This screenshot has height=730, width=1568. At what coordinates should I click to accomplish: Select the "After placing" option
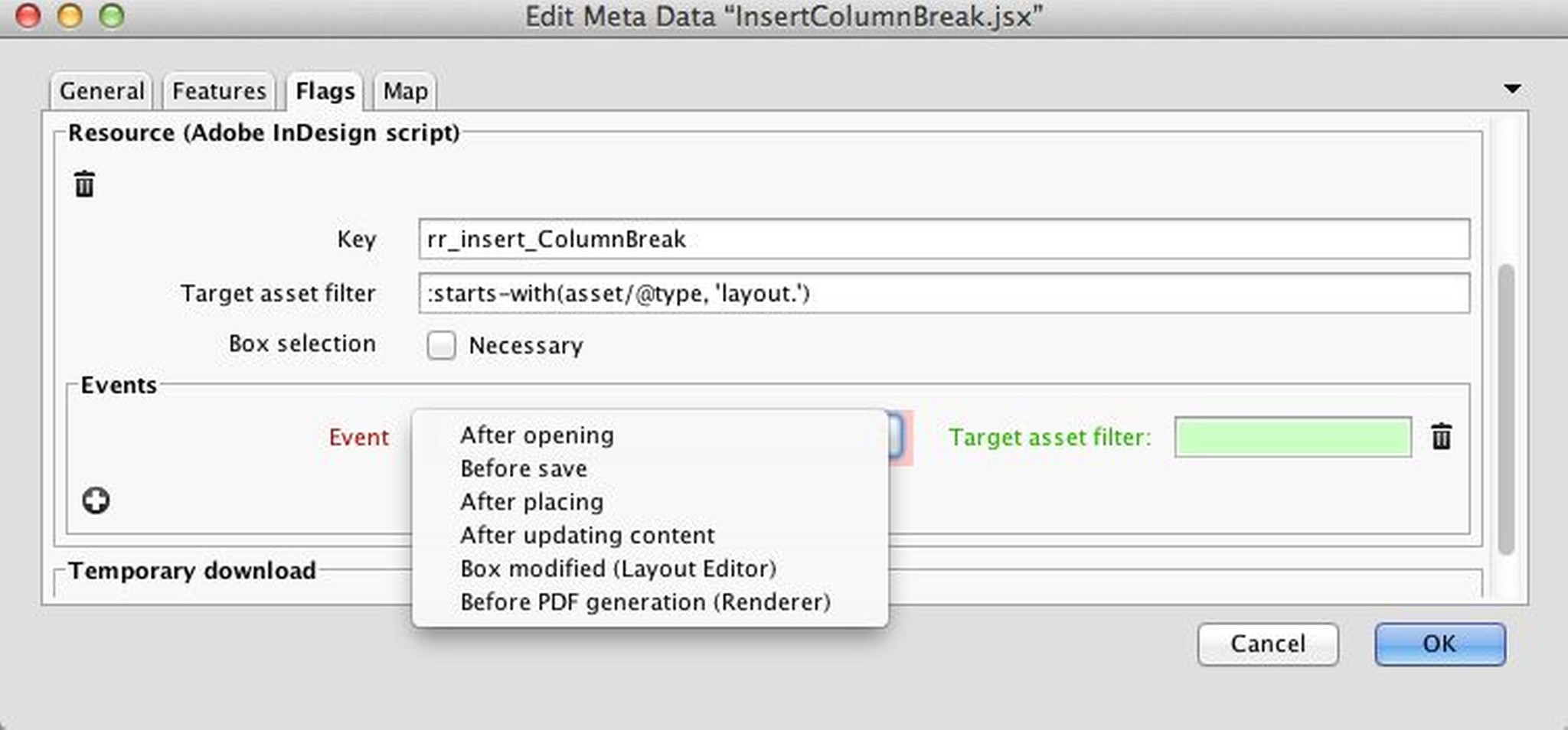pos(531,501)
